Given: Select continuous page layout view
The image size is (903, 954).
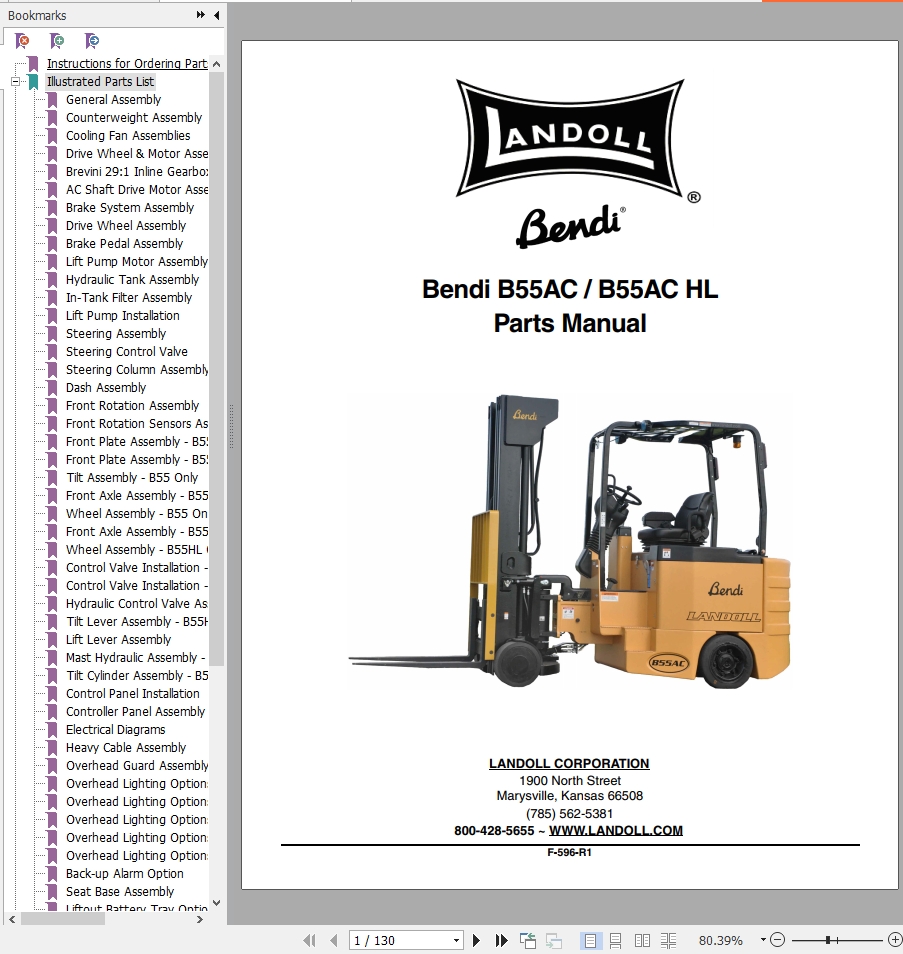Looking at the screenshot, I should pos(615,941).
